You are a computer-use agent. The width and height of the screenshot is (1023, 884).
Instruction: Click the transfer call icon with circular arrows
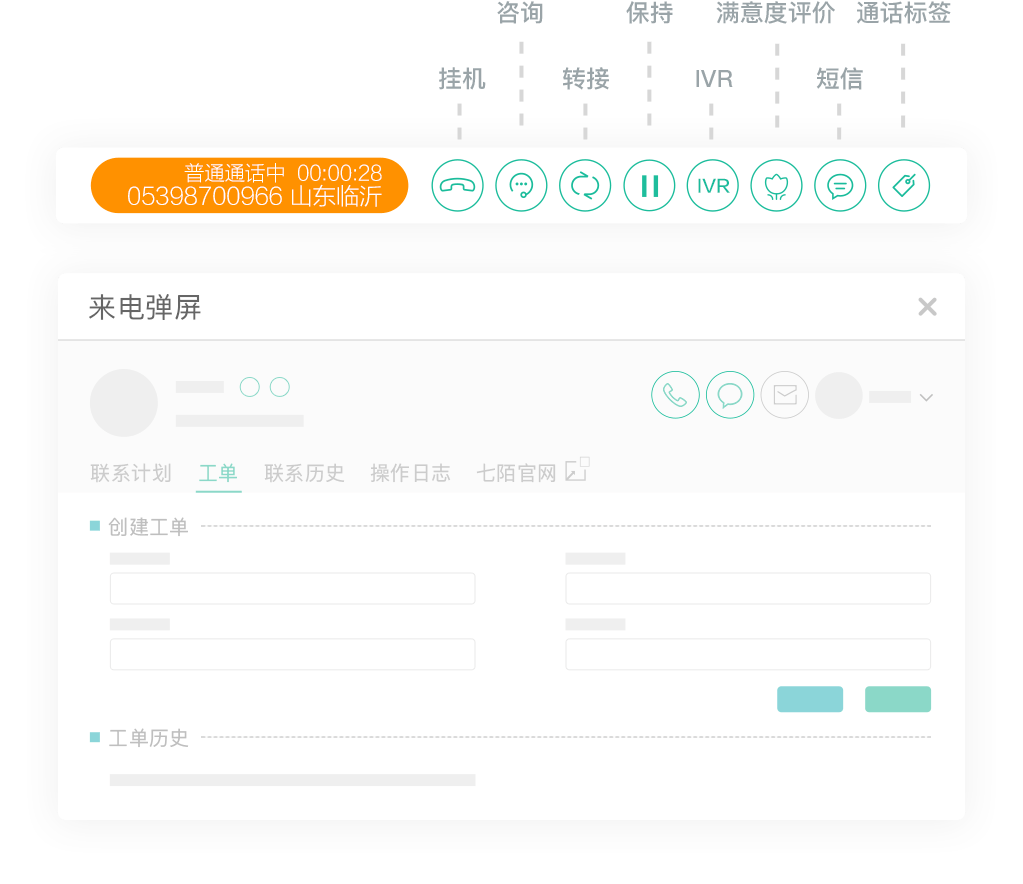[x=585, y=186]
